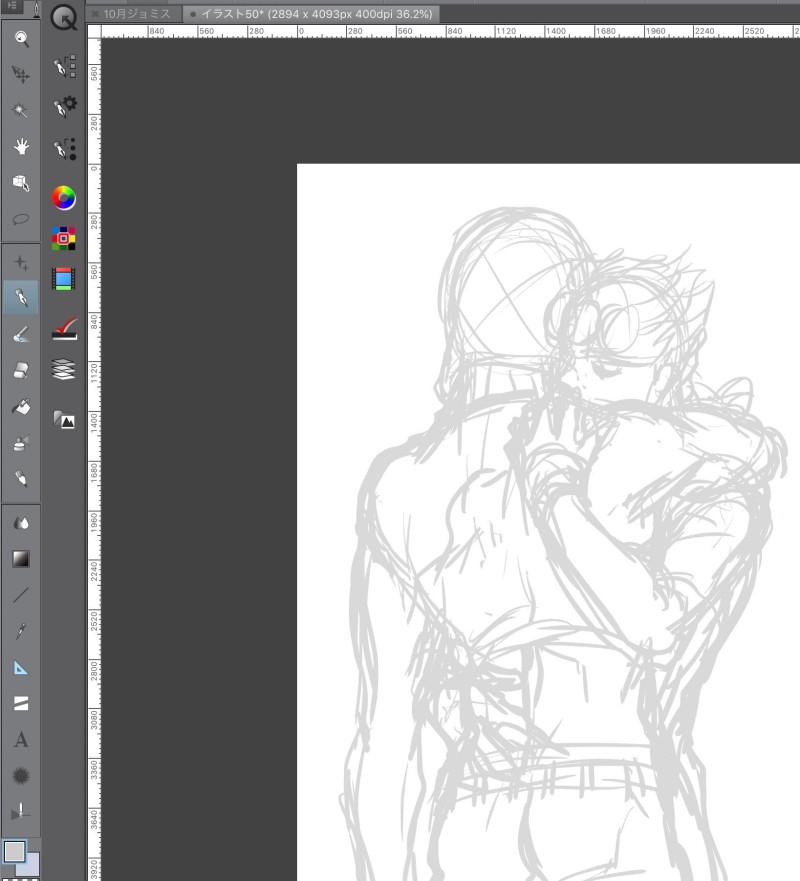Select the Fill bucket tool
Image resolution: width=800 pixels, height=881 pixels.
click(20, 407)
